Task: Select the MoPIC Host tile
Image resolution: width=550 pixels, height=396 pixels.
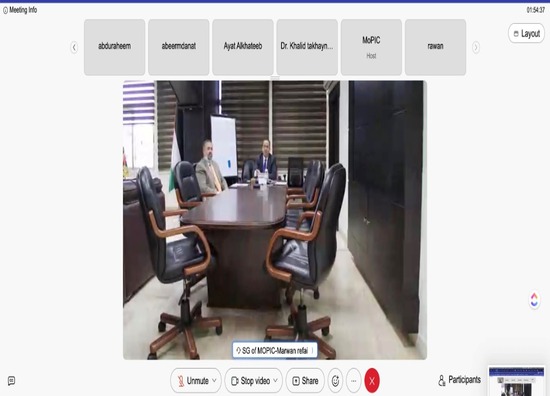Action: (371, 47)
